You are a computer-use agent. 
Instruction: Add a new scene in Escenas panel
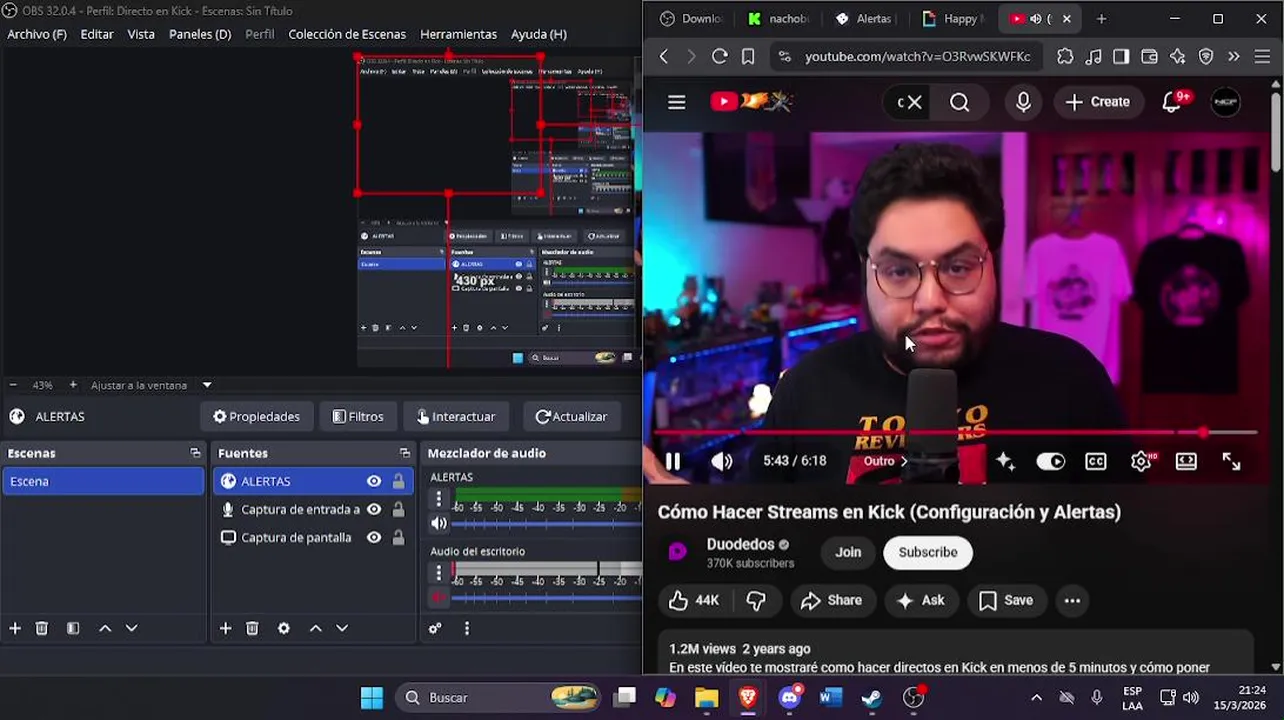(x=15, y=628)
